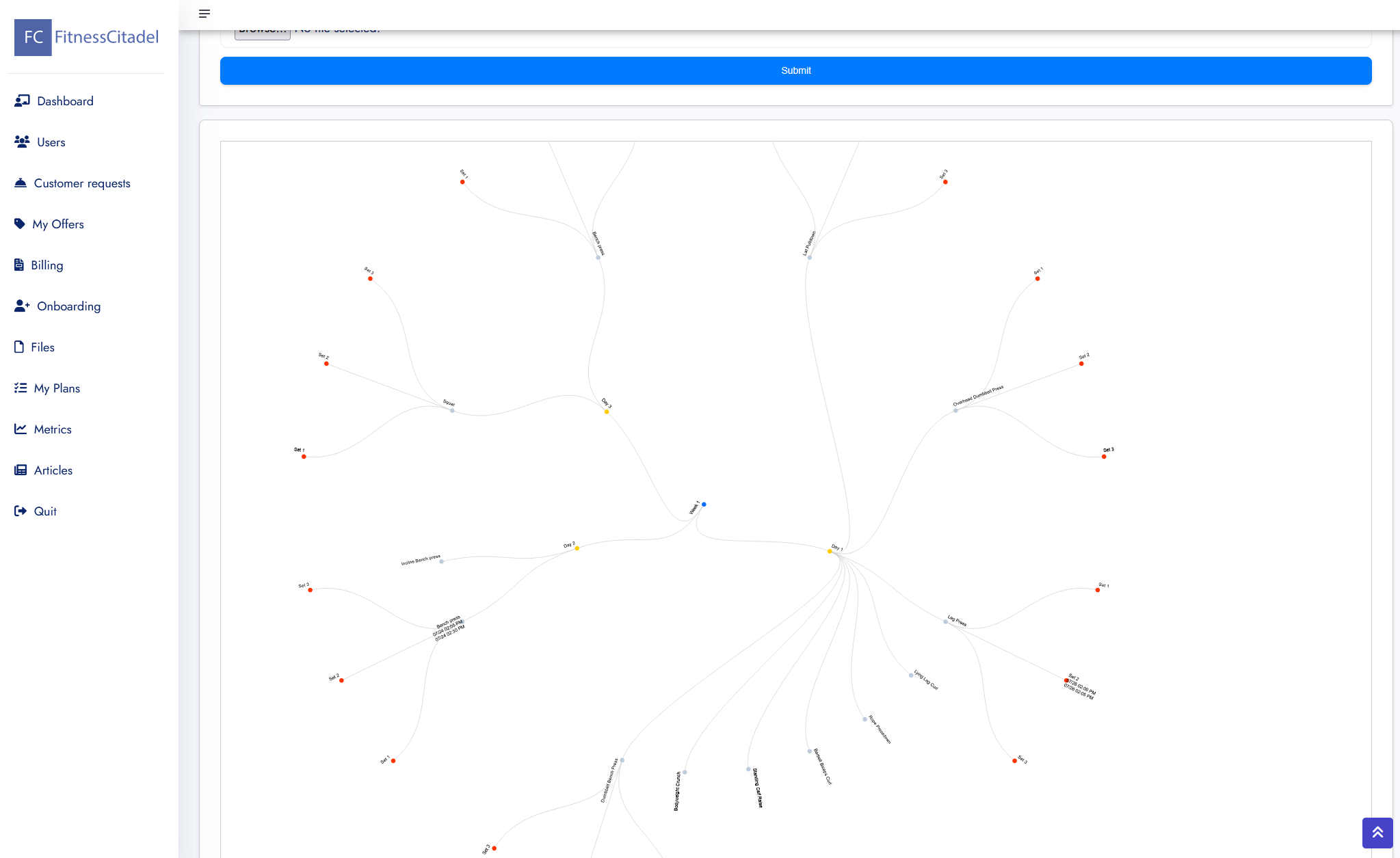
Task: Expand the Leg Press exercise node
Action: point(945,621)
